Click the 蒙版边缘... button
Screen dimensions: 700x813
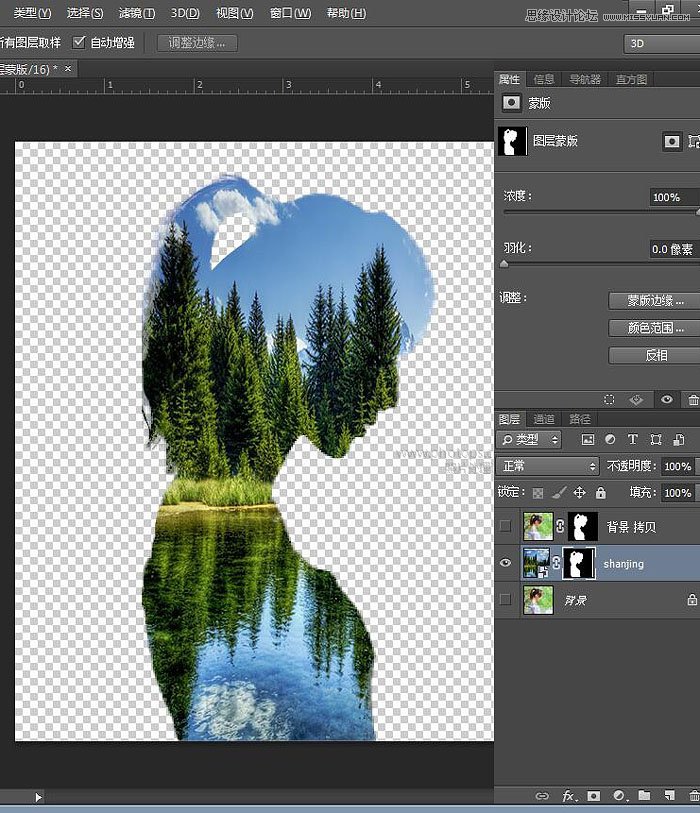655,301
